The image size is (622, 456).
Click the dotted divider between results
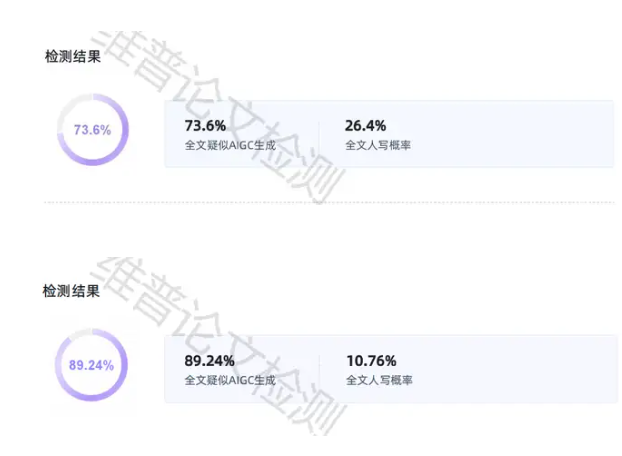tap(329, 202)
